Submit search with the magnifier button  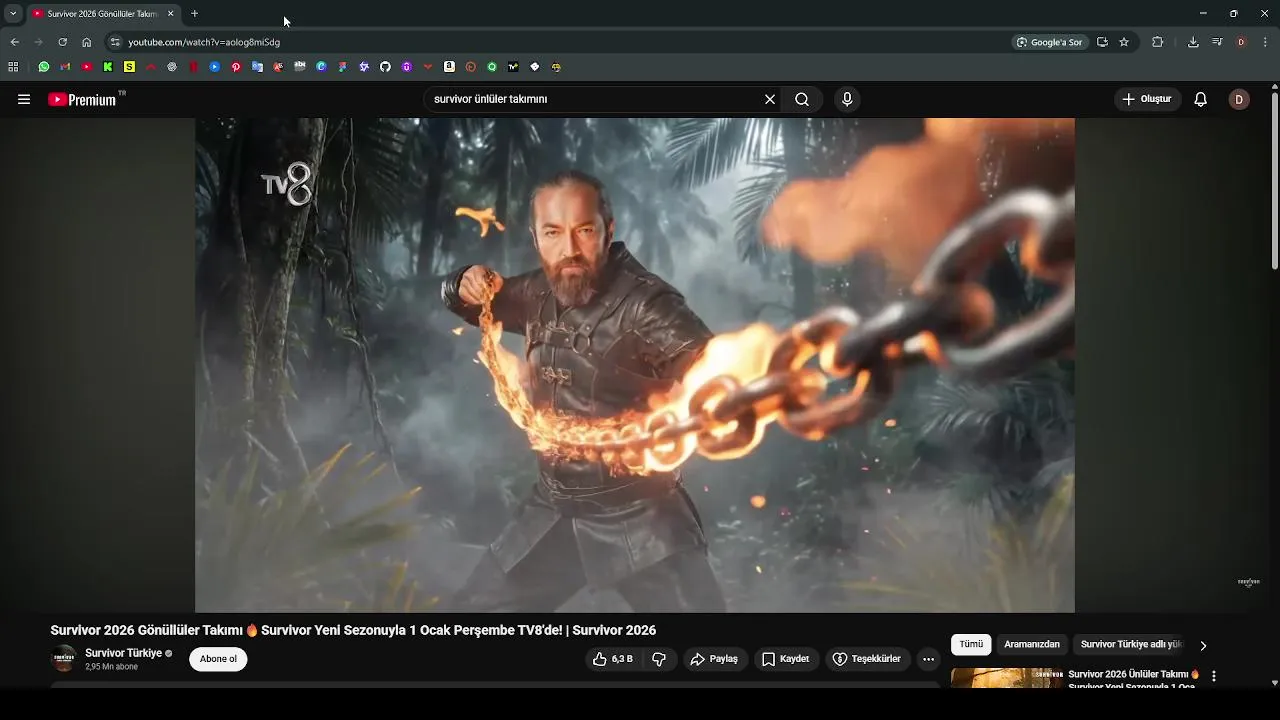(802, 99)
